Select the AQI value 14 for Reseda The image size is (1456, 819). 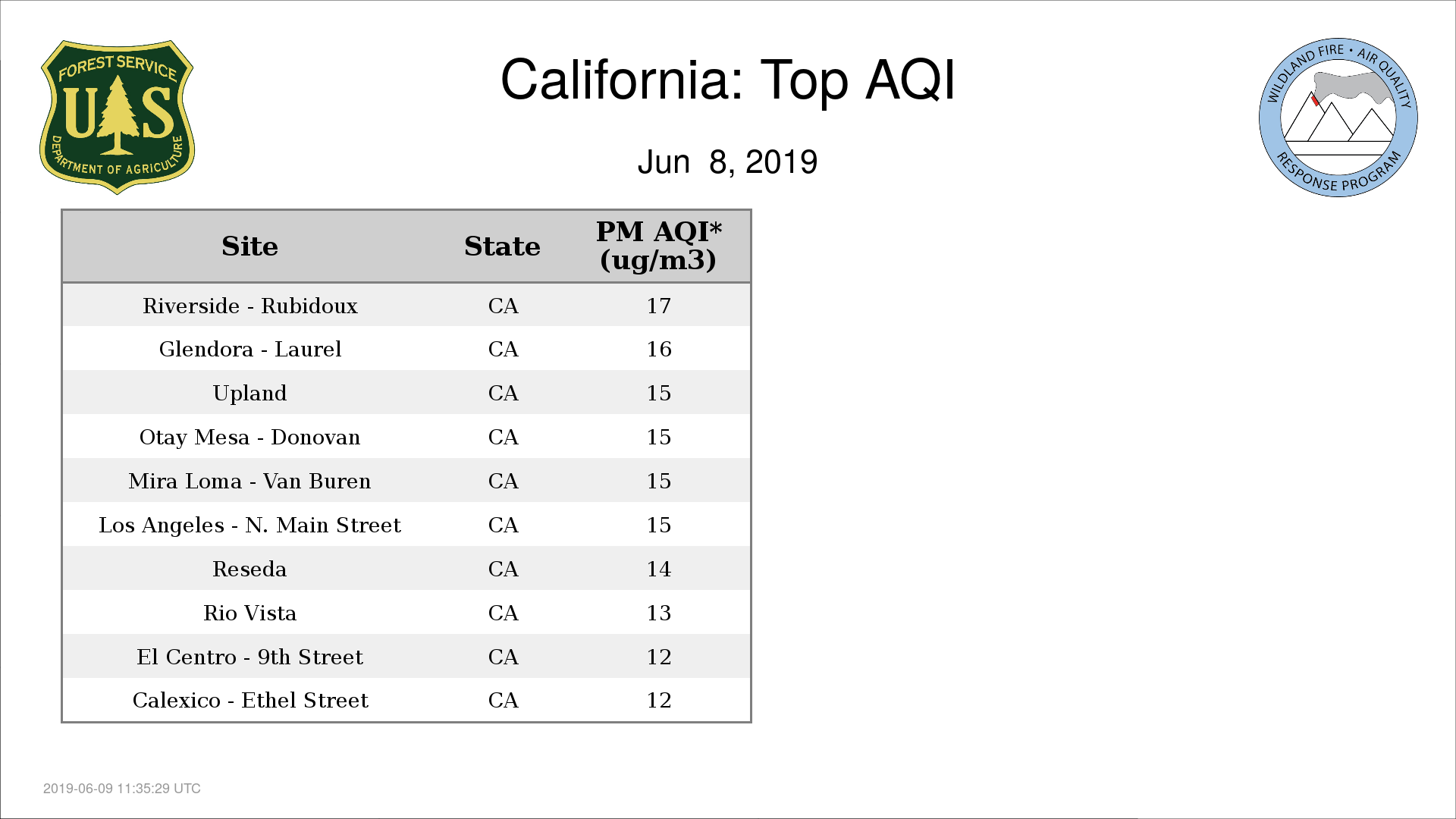[658, 569]
